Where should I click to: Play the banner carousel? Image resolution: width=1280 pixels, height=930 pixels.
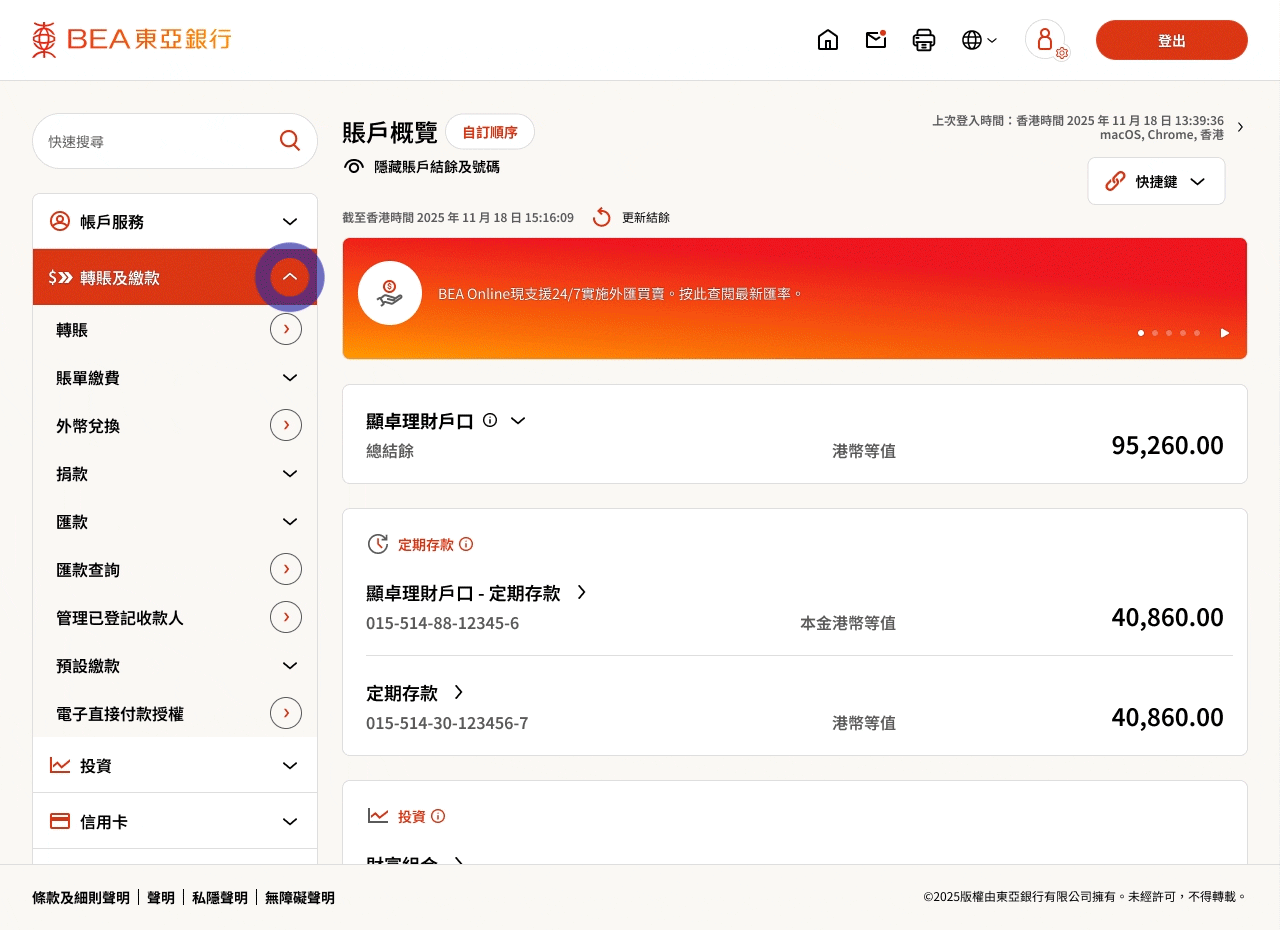coord(1225,333)
